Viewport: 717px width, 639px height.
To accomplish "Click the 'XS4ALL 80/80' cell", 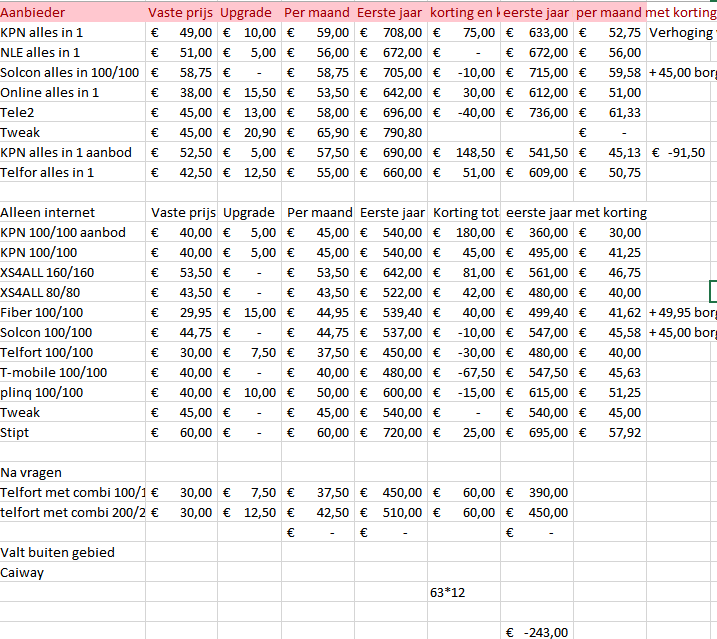I will coord(73,292).
